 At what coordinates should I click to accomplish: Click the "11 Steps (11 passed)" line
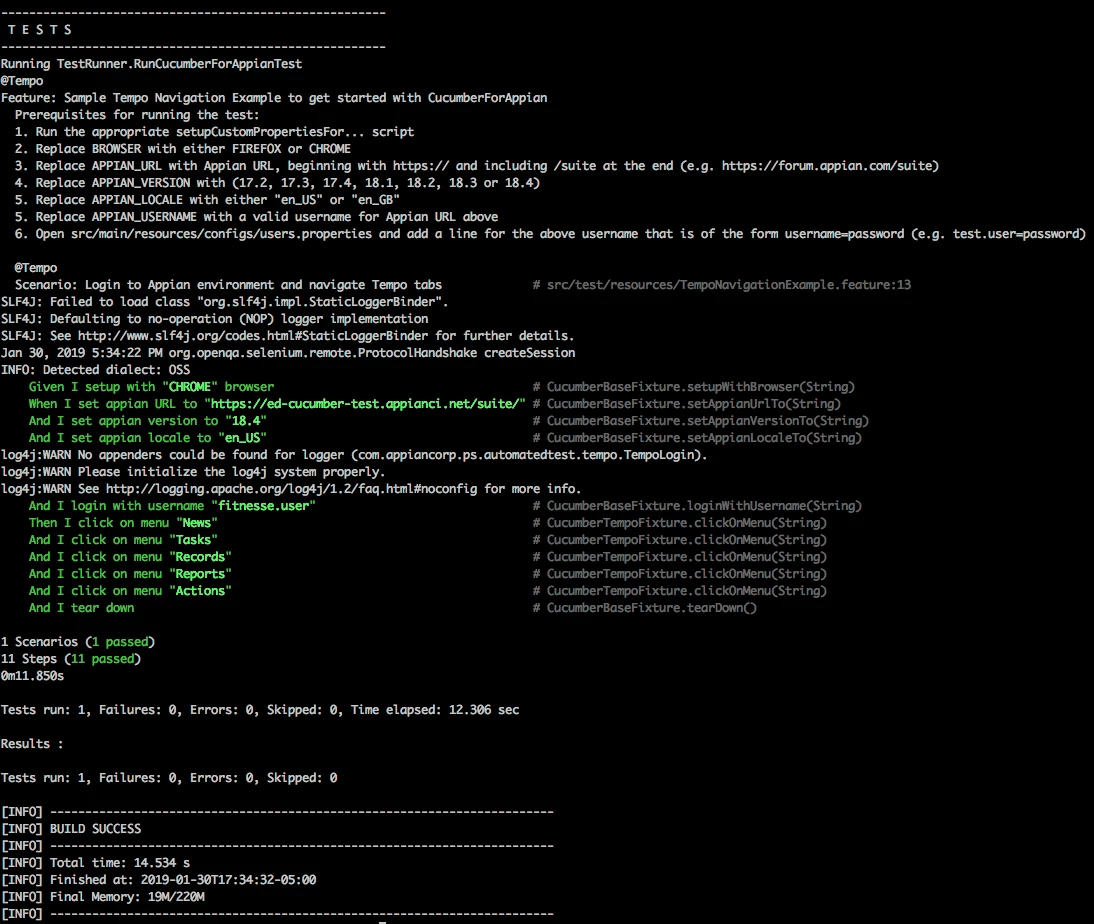[70, 659]
